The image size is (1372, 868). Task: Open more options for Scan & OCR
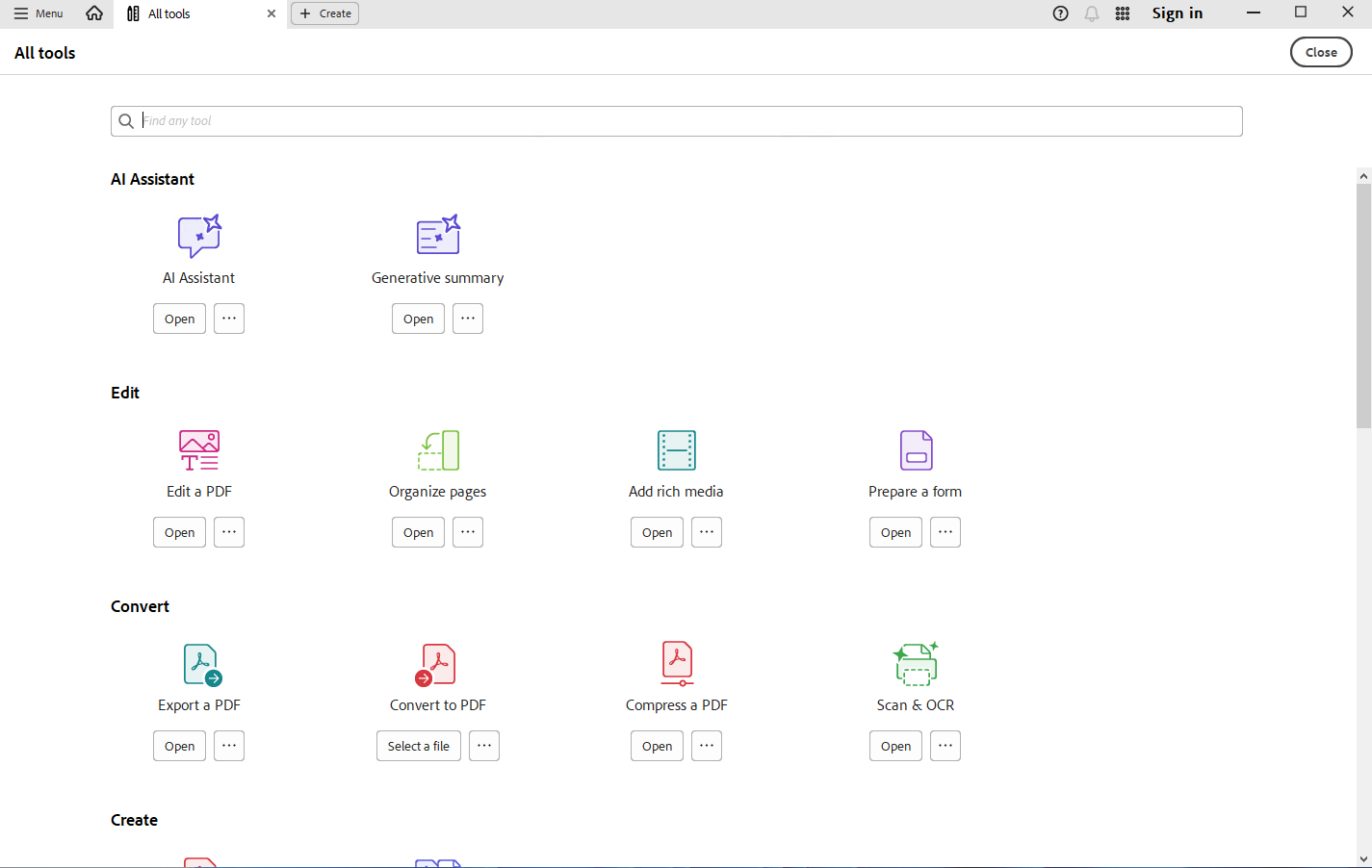(x=945, y=746)
